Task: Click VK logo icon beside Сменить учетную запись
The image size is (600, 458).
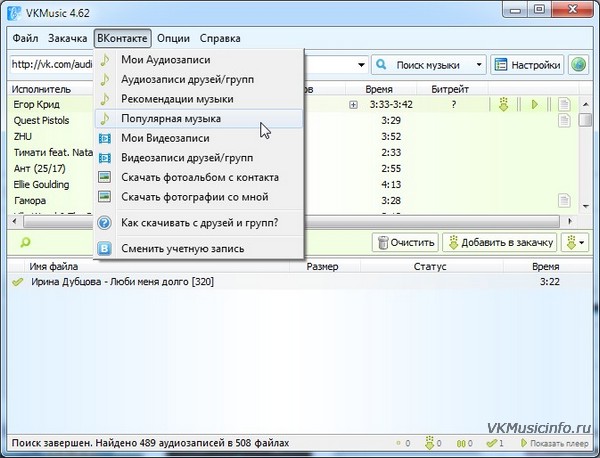Action: pyautogui.click(x=104, y=249)
